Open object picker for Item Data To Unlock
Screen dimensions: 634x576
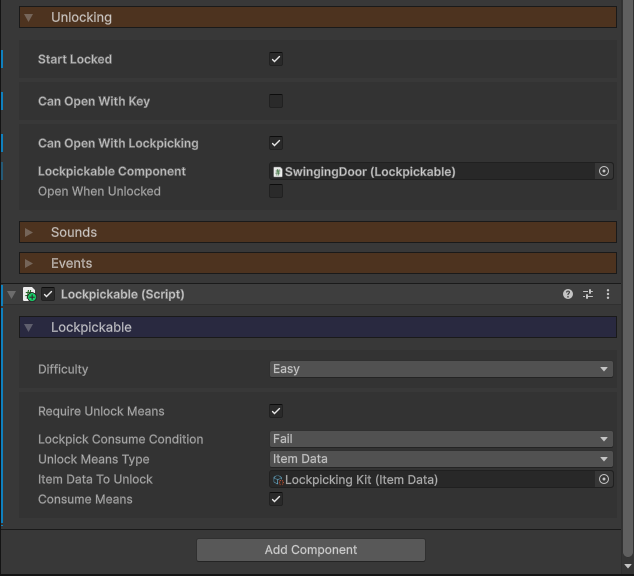pyautogui.click(x=604, y=479)
